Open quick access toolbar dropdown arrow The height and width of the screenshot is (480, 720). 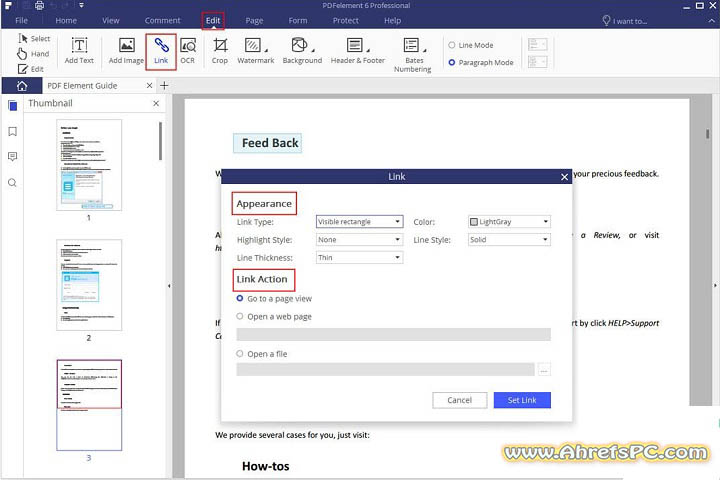tap(81, 6)
